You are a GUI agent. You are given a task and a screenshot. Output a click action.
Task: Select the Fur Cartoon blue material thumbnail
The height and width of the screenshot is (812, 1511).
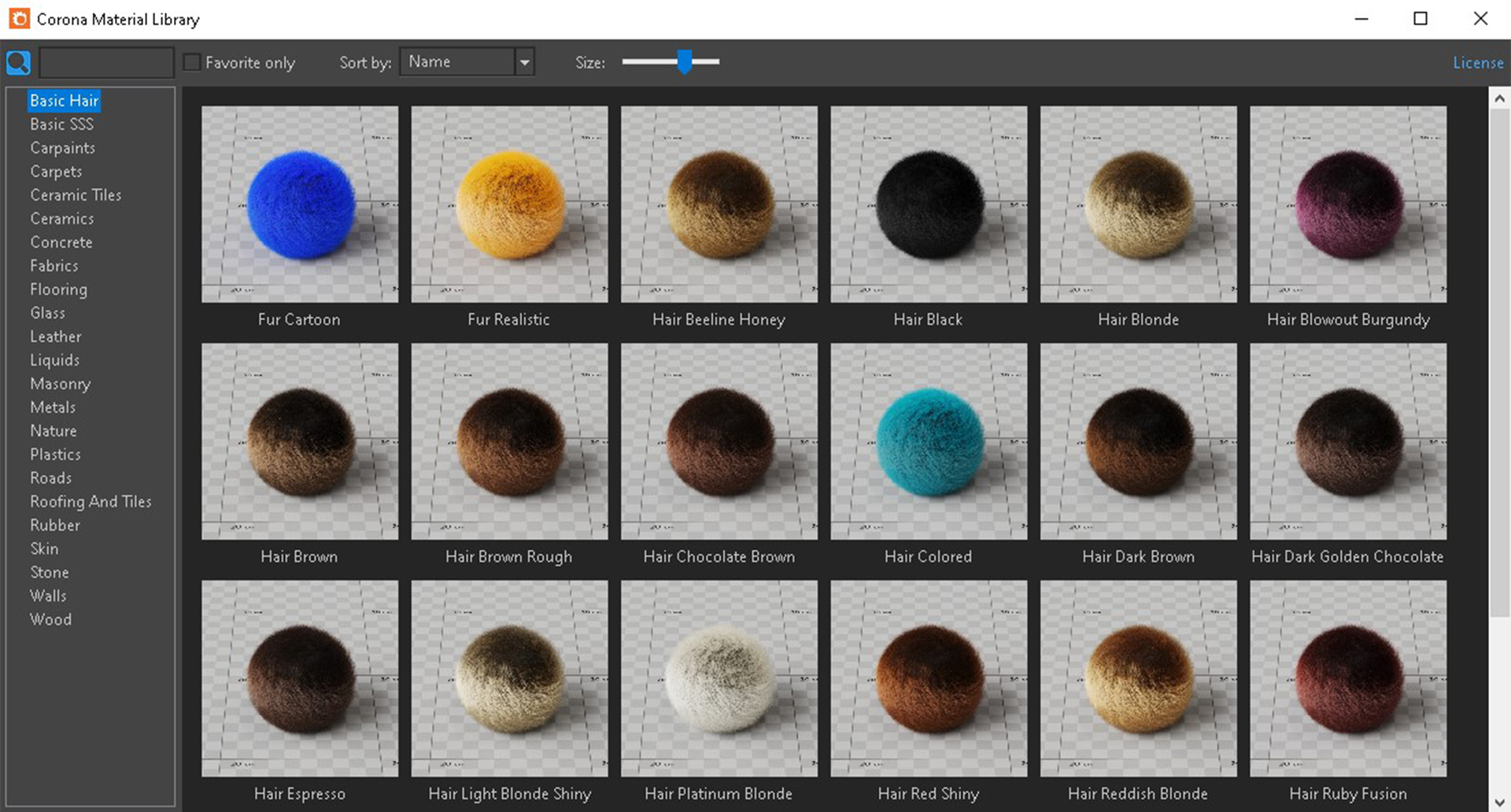(300, 205)
